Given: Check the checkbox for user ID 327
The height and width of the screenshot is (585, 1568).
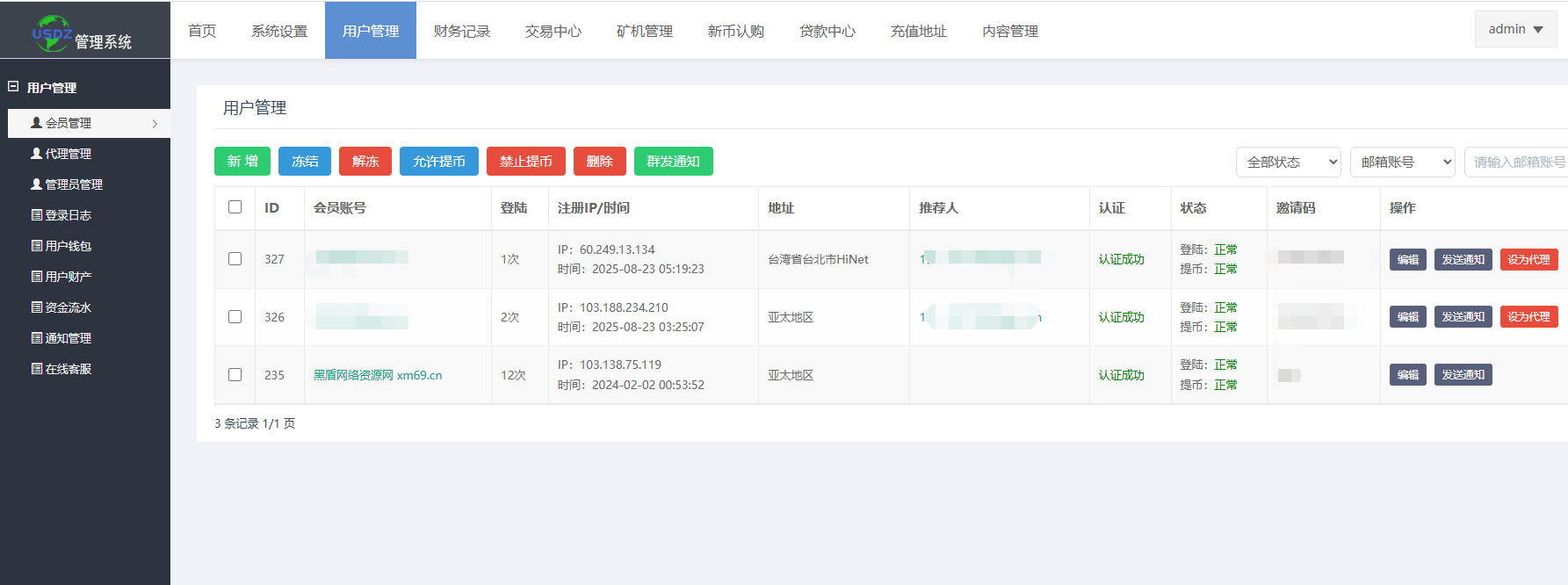Looking at the screenshot, I should point(235,259).
